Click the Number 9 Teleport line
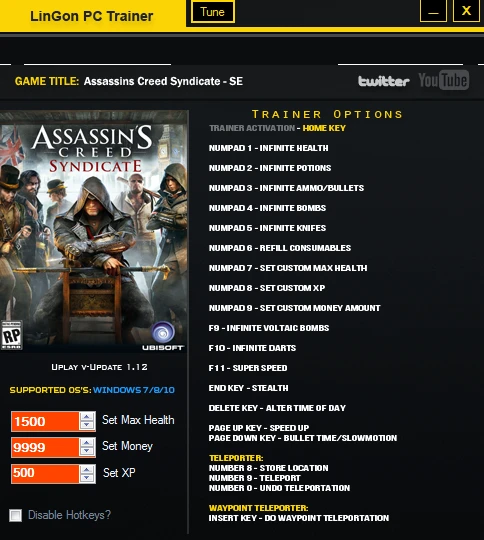The width and height of the screenshot is (484, 540). [x=255, y=478]
